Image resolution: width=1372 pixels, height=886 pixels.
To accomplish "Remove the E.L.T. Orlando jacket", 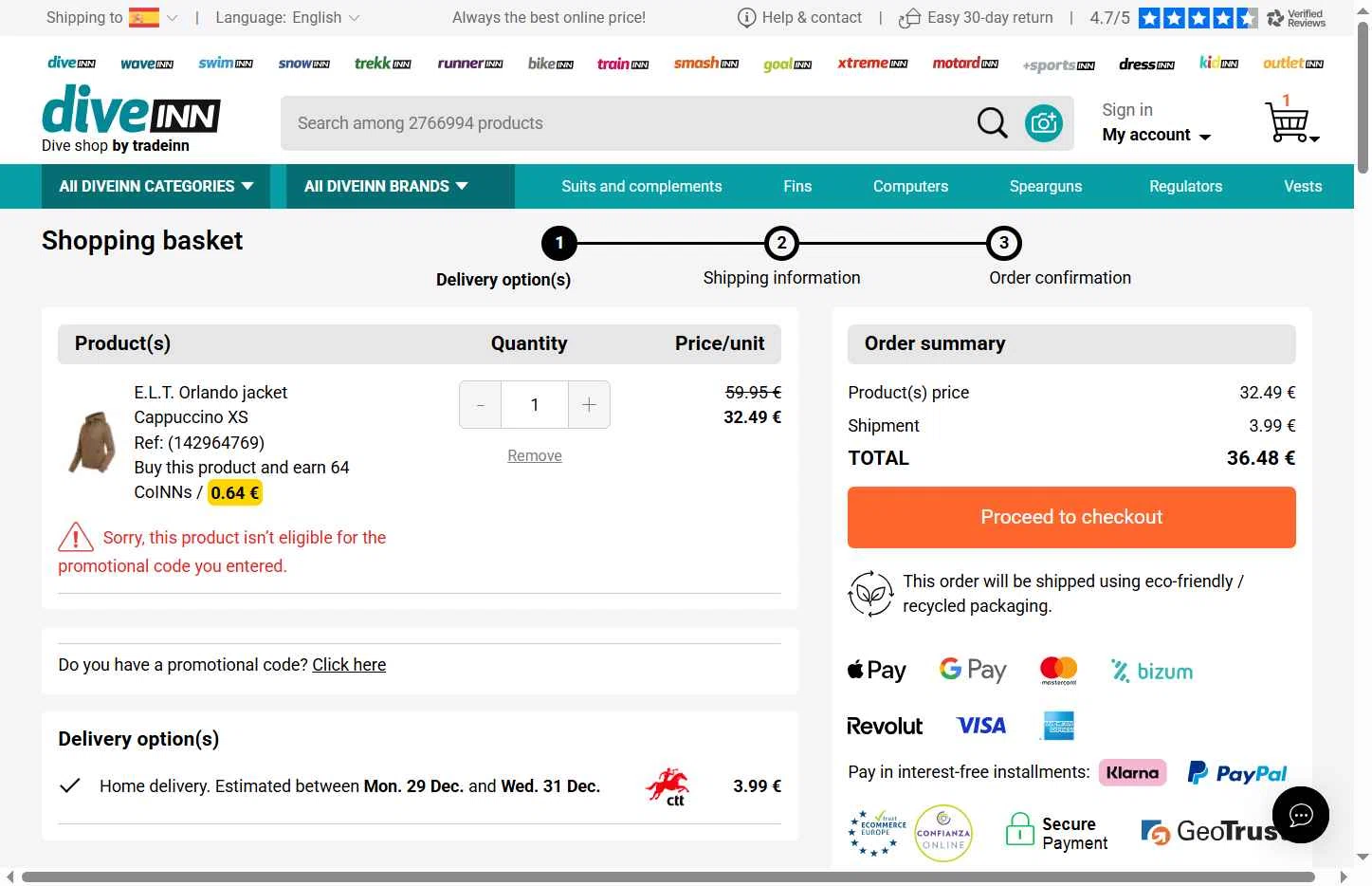I will (535, 455).
